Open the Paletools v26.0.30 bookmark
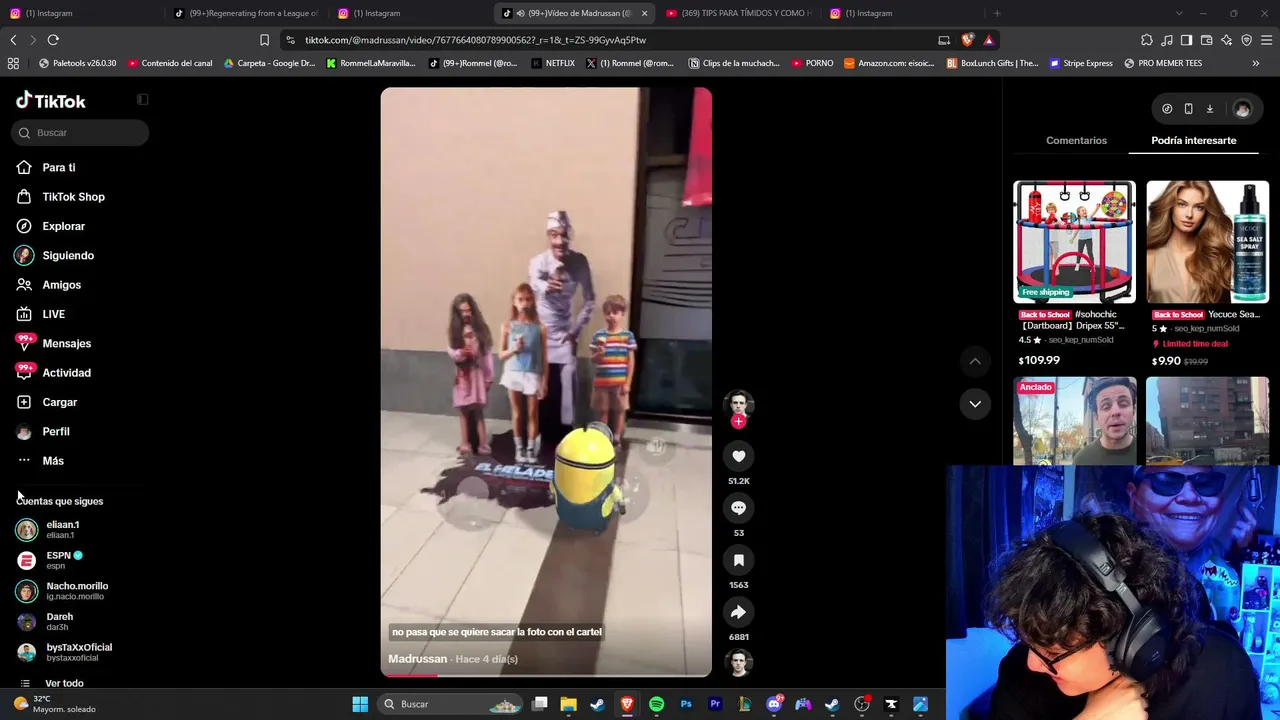The image size is (1280, 720). pyautogui.click(x=77, y=63)
